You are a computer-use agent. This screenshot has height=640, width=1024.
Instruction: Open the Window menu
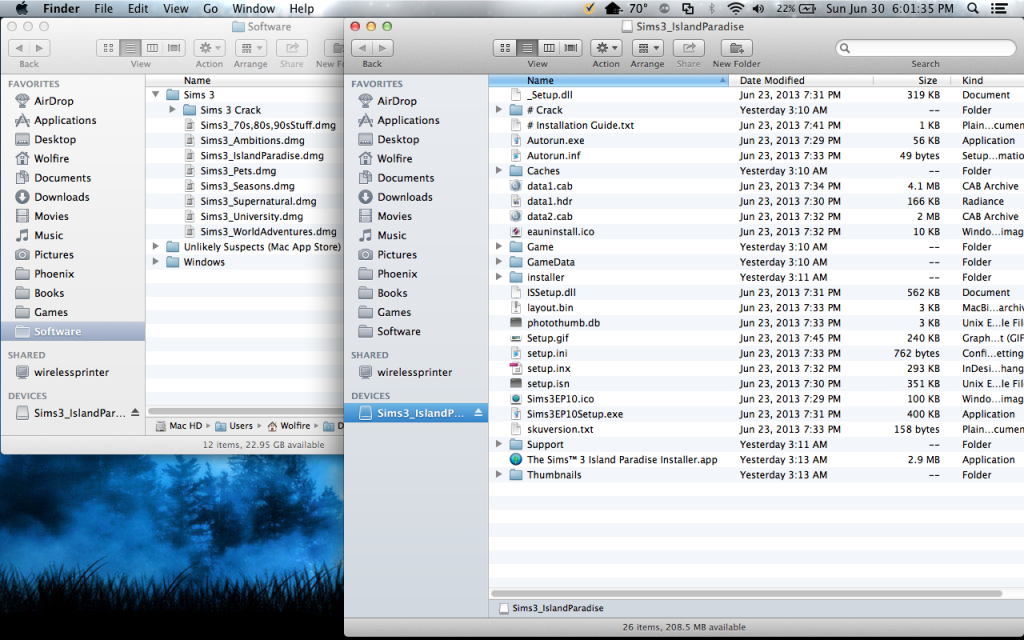[x=253, y=8]
